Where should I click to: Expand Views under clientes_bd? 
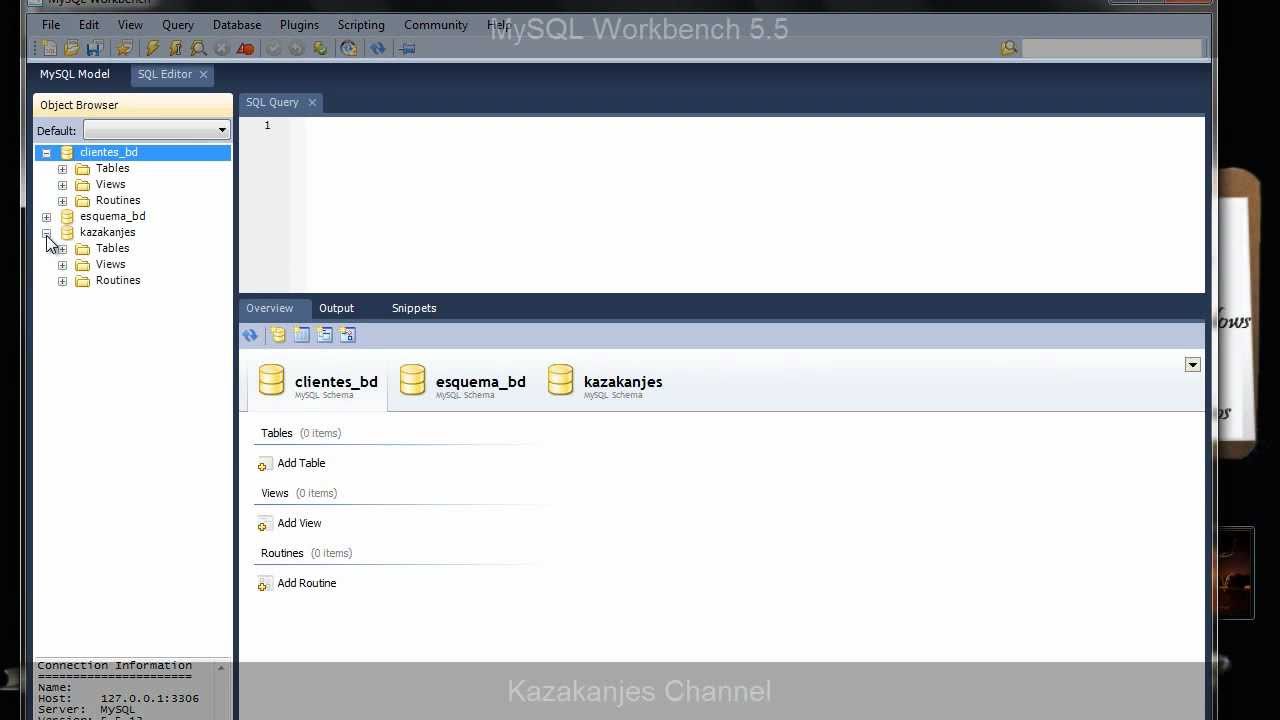(62, 185)
